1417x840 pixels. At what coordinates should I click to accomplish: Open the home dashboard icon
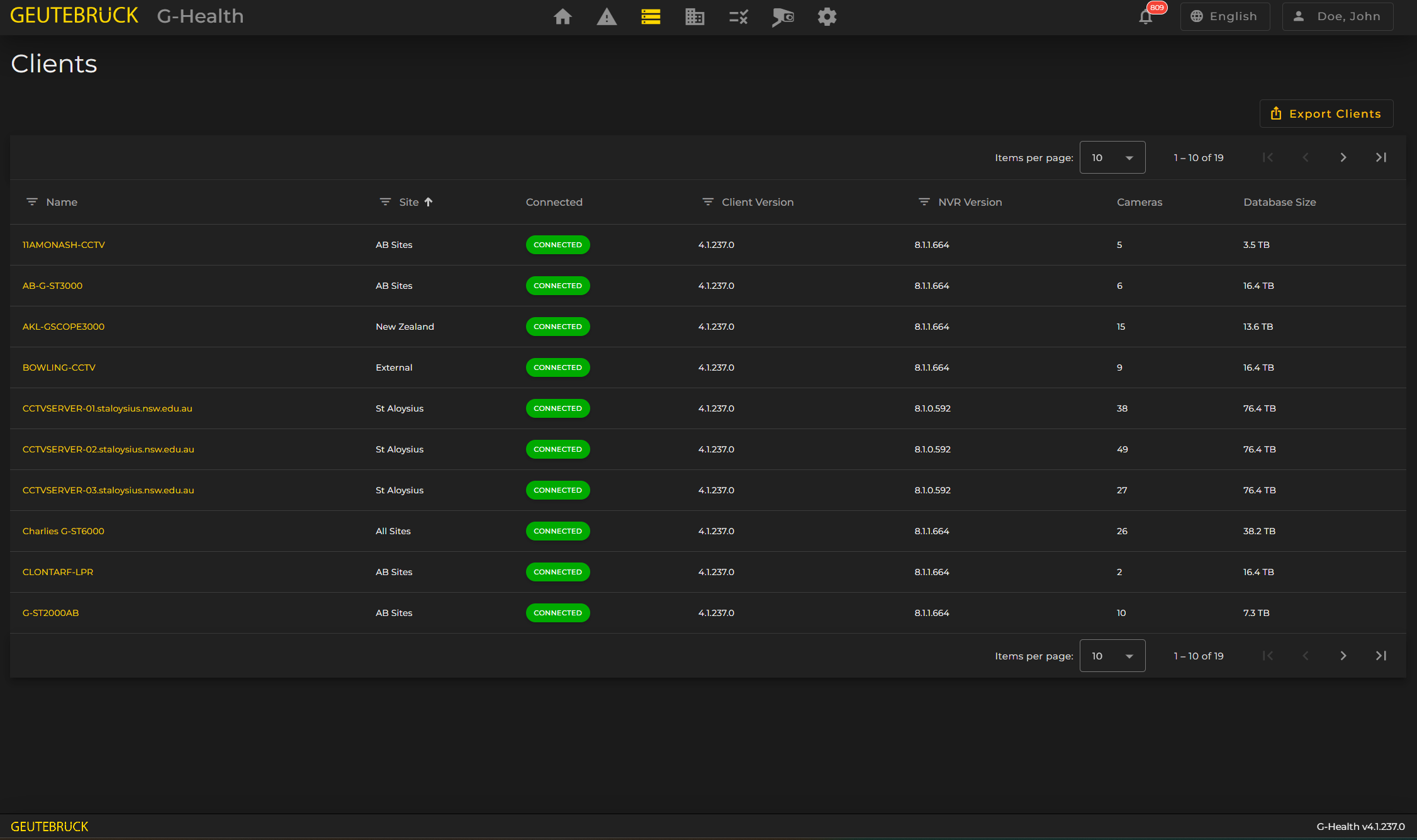pyautogui.click(x=563, y=17)
